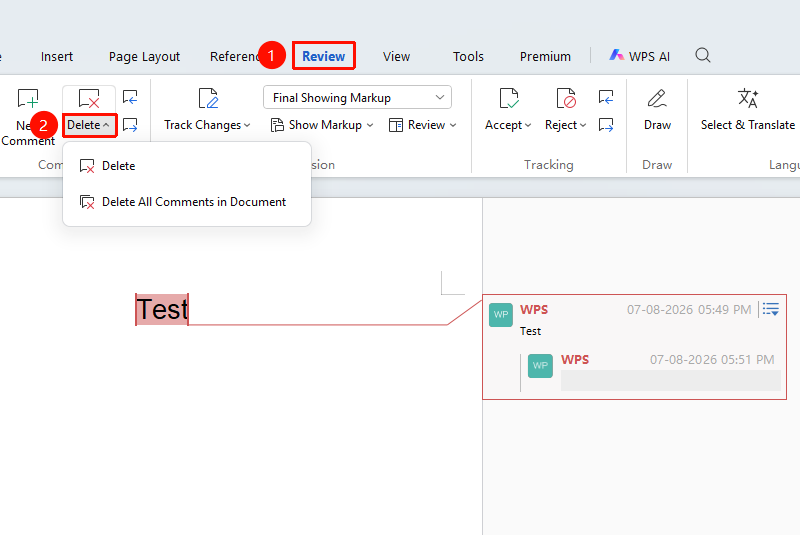This screenshot has width=800, height=535.
Task: Click WP avatar of reply comment
Action: tap(540, 366)
